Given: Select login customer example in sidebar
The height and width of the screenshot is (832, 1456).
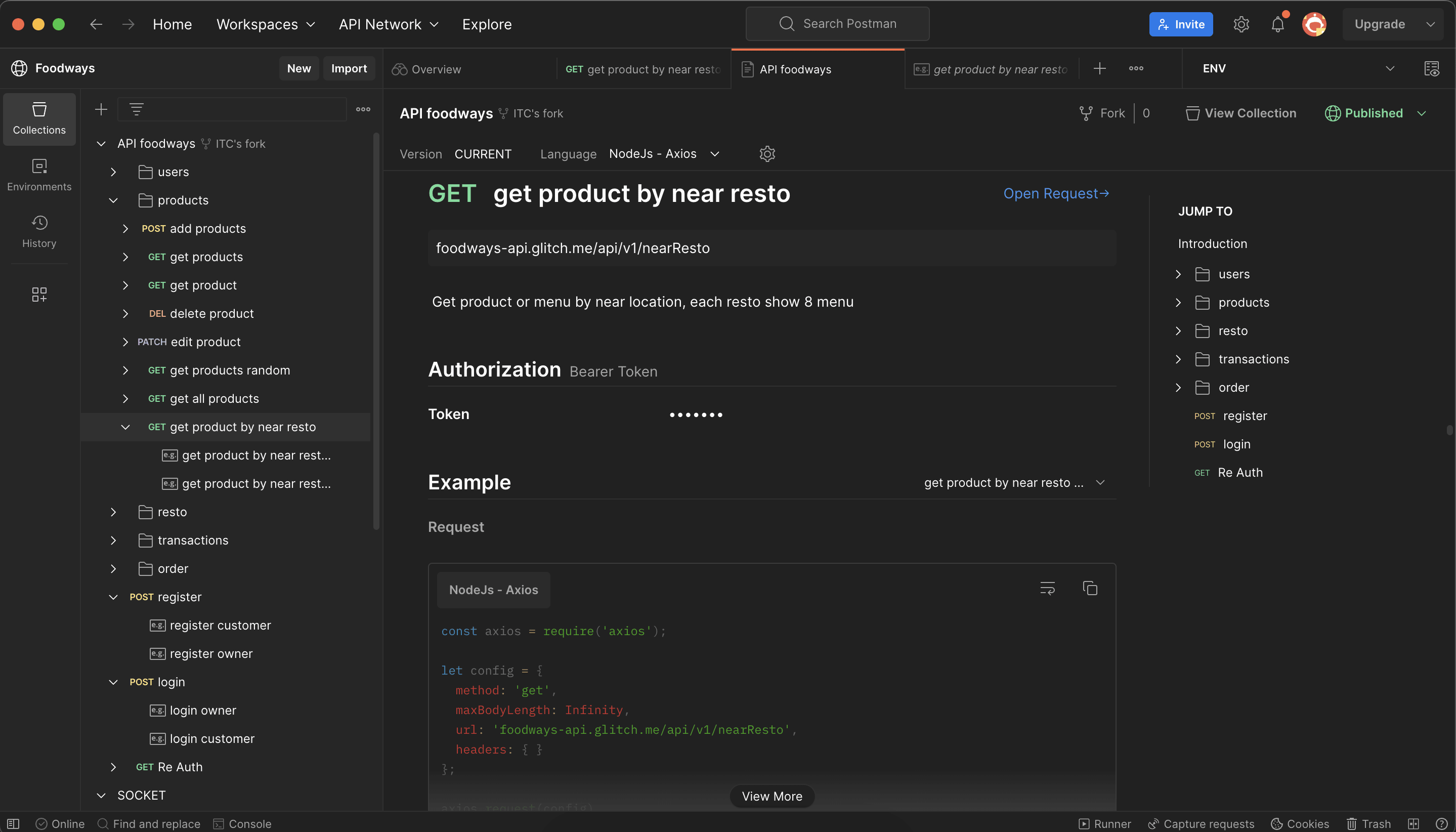Looking at the screenshot, I should point(212,739).
